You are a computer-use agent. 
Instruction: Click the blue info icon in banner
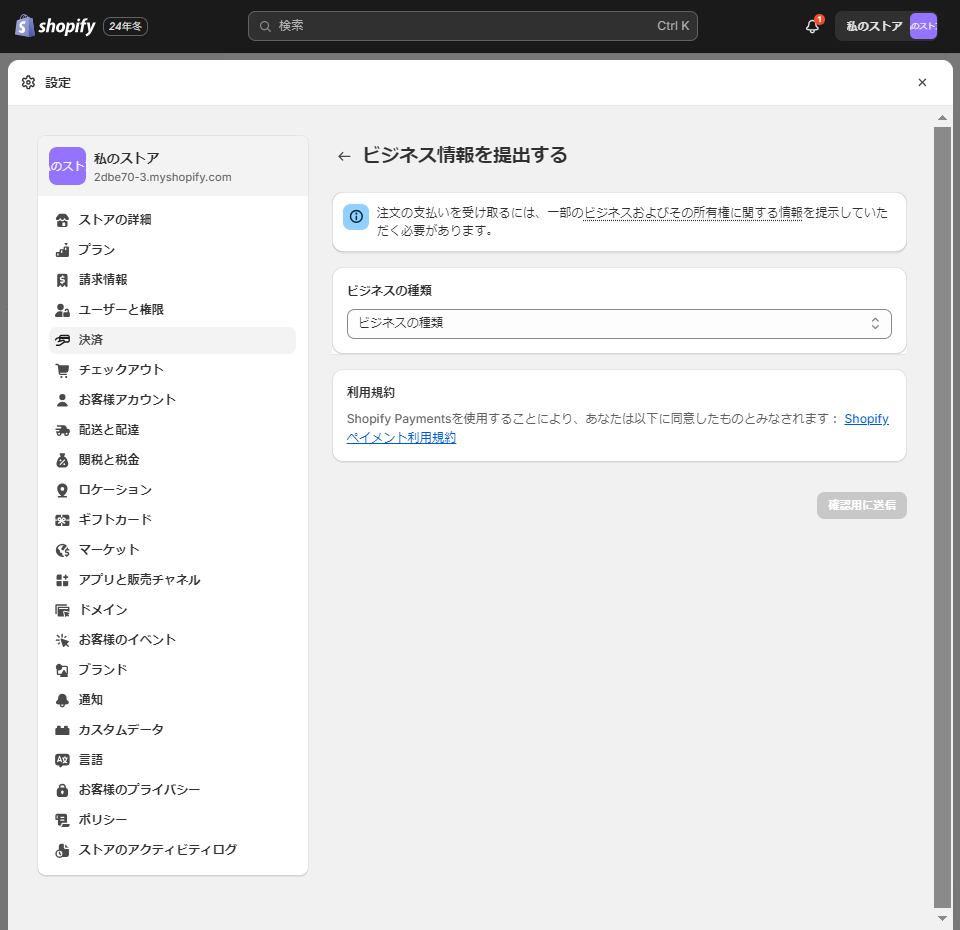pos(356,217)
